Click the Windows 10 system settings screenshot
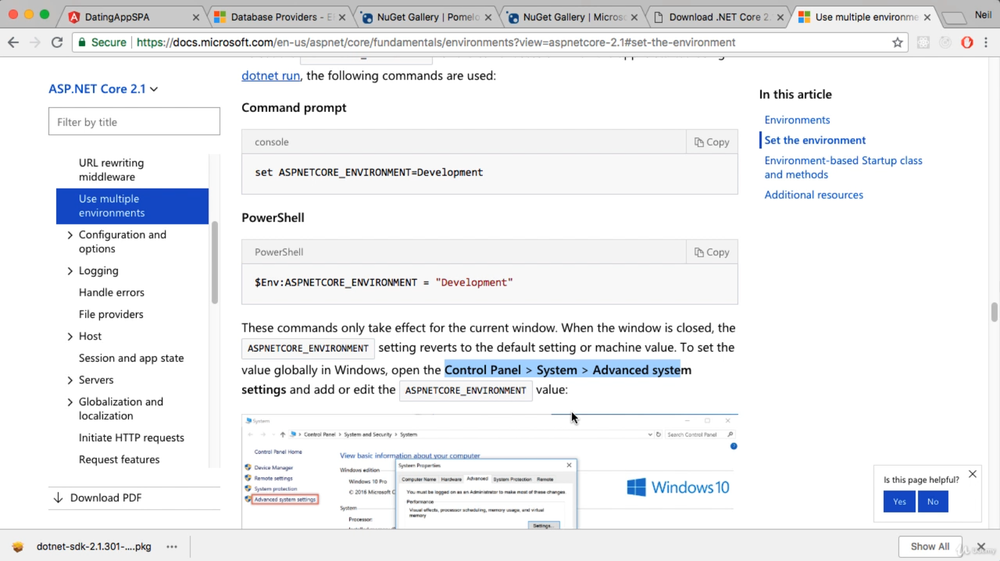 click(x=489, y=471)
